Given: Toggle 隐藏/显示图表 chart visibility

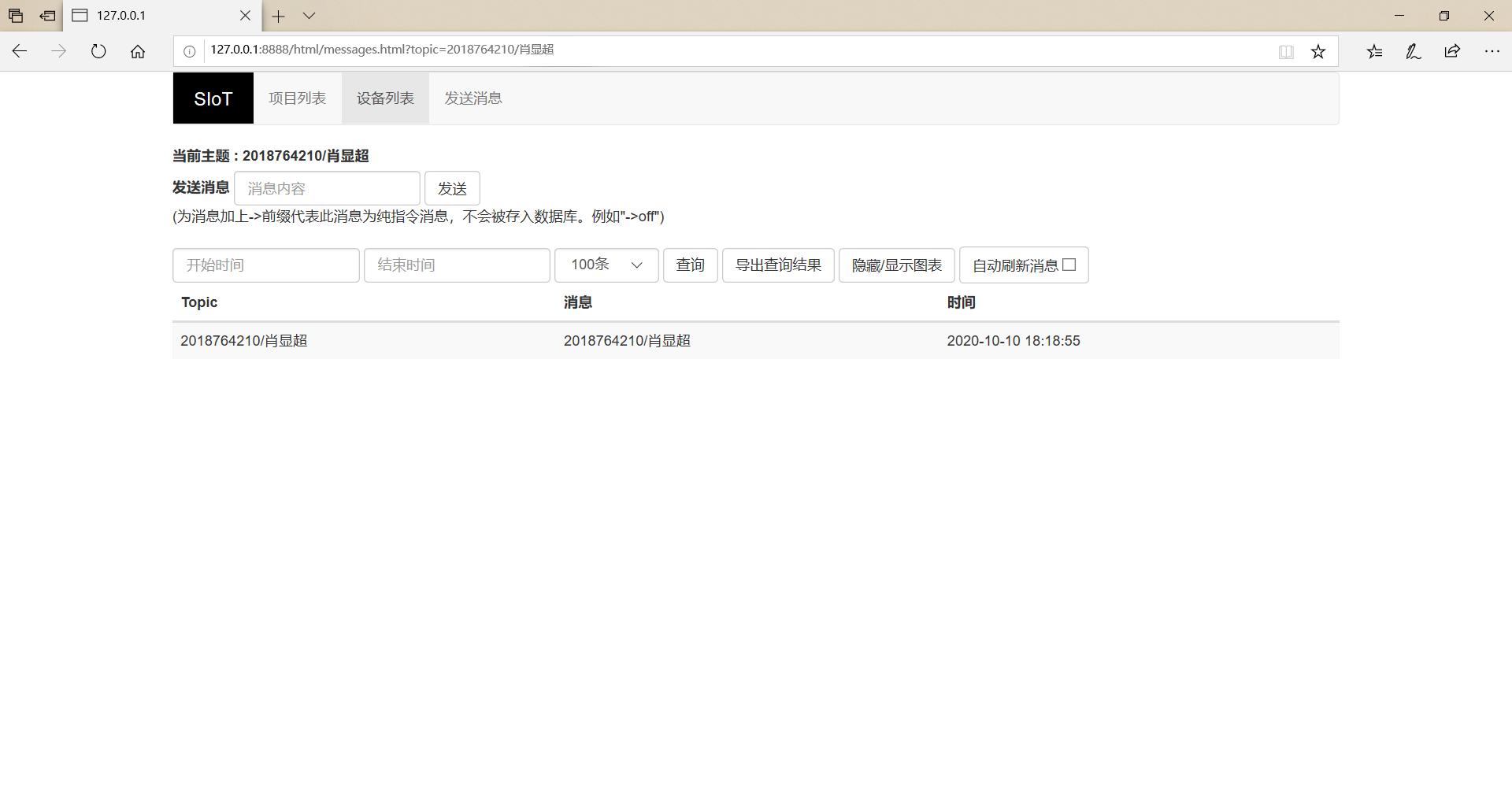Looking at the screenshot, I should click(x=896, y=265).
